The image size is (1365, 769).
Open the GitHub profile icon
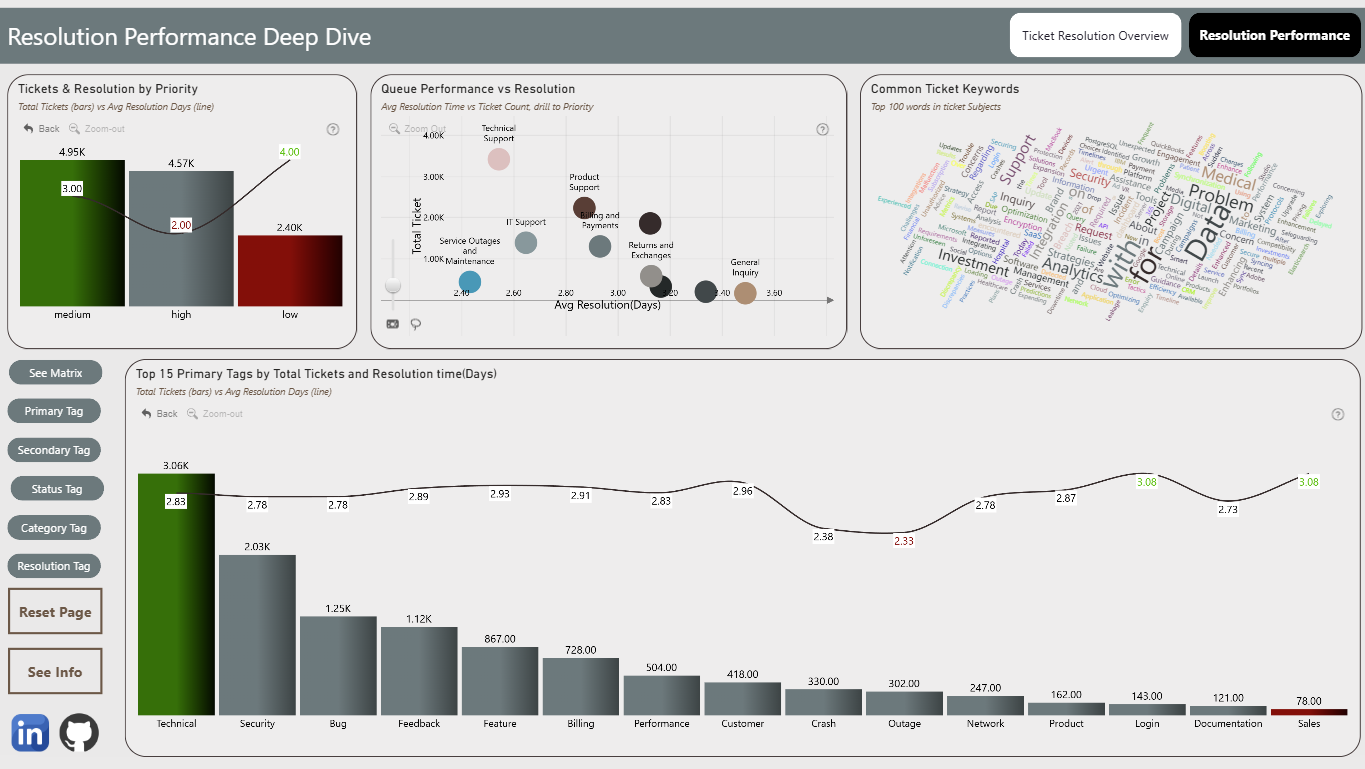(80, 733)
